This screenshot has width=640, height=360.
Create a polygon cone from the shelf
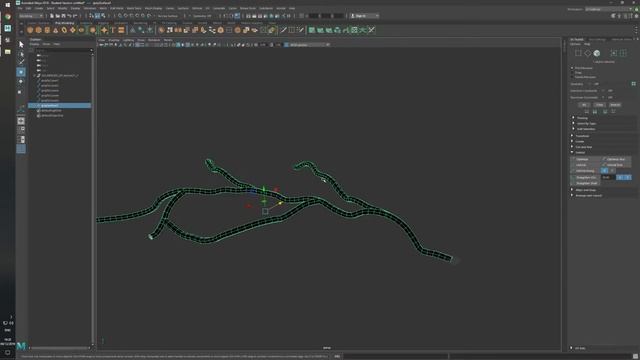click(x=56, y=30)
